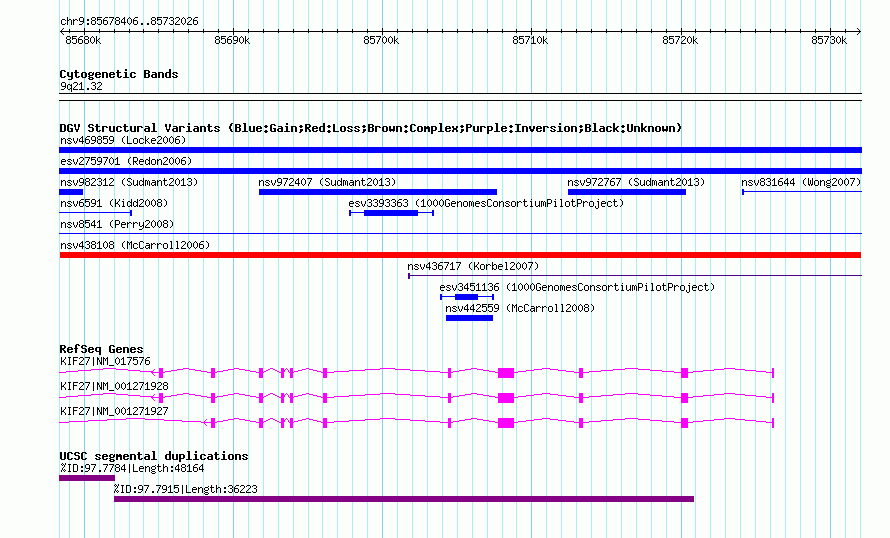Click the 85710k ruler tick label
This screenshot has width=890, height=538.
coord(530,40)
